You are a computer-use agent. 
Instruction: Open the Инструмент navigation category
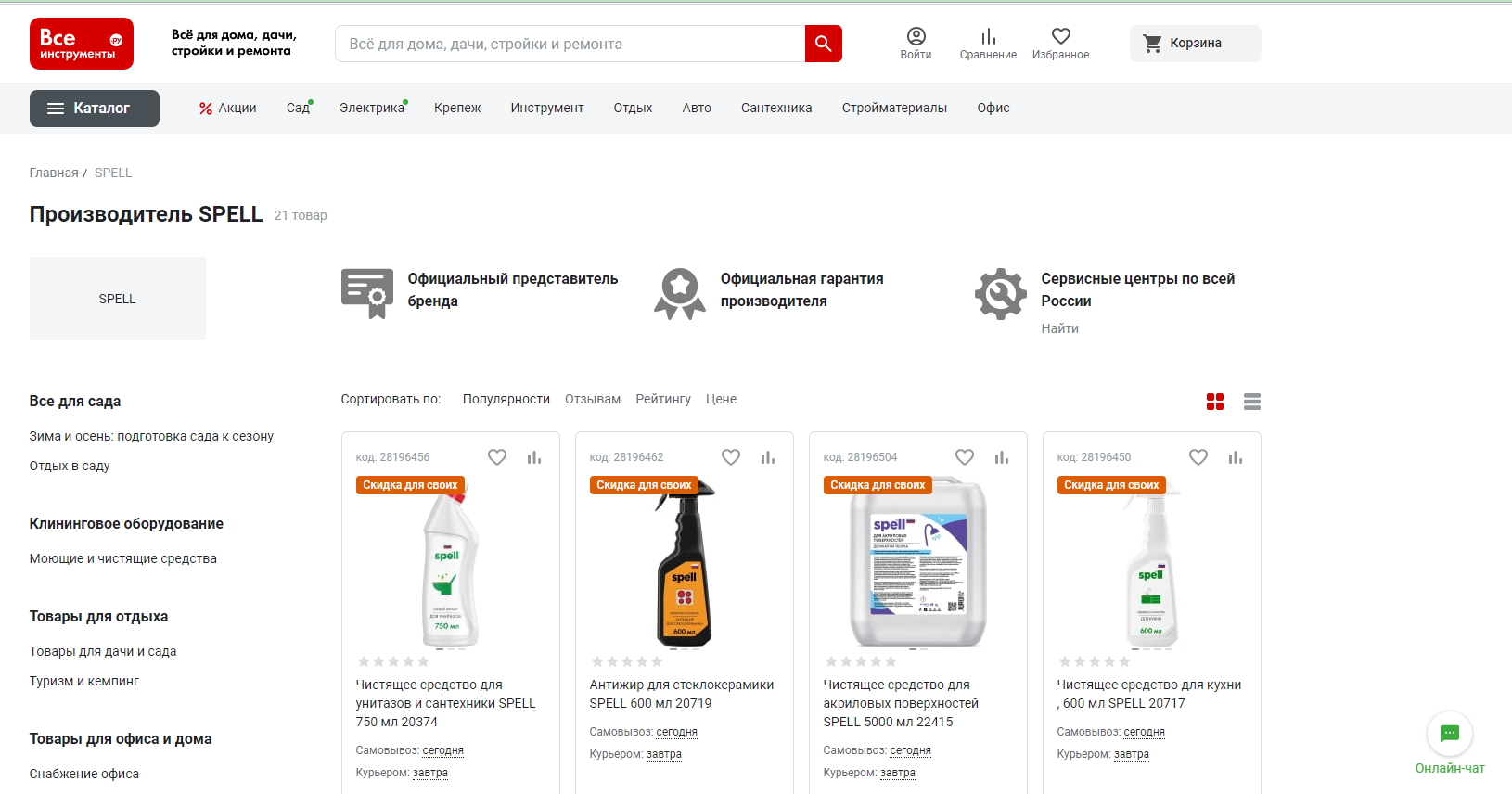click(x=546, y=109)
